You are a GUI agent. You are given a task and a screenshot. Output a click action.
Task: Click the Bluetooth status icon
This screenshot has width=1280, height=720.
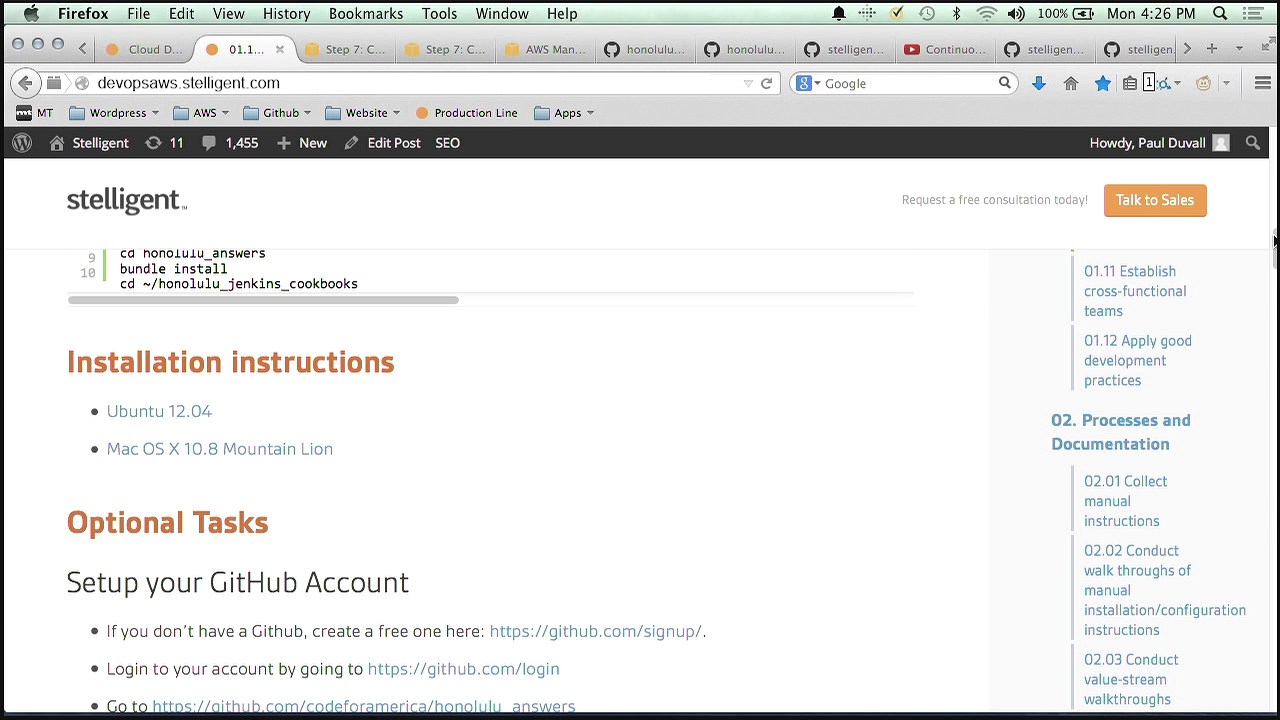pyautogui.click(x=956, y=14)
